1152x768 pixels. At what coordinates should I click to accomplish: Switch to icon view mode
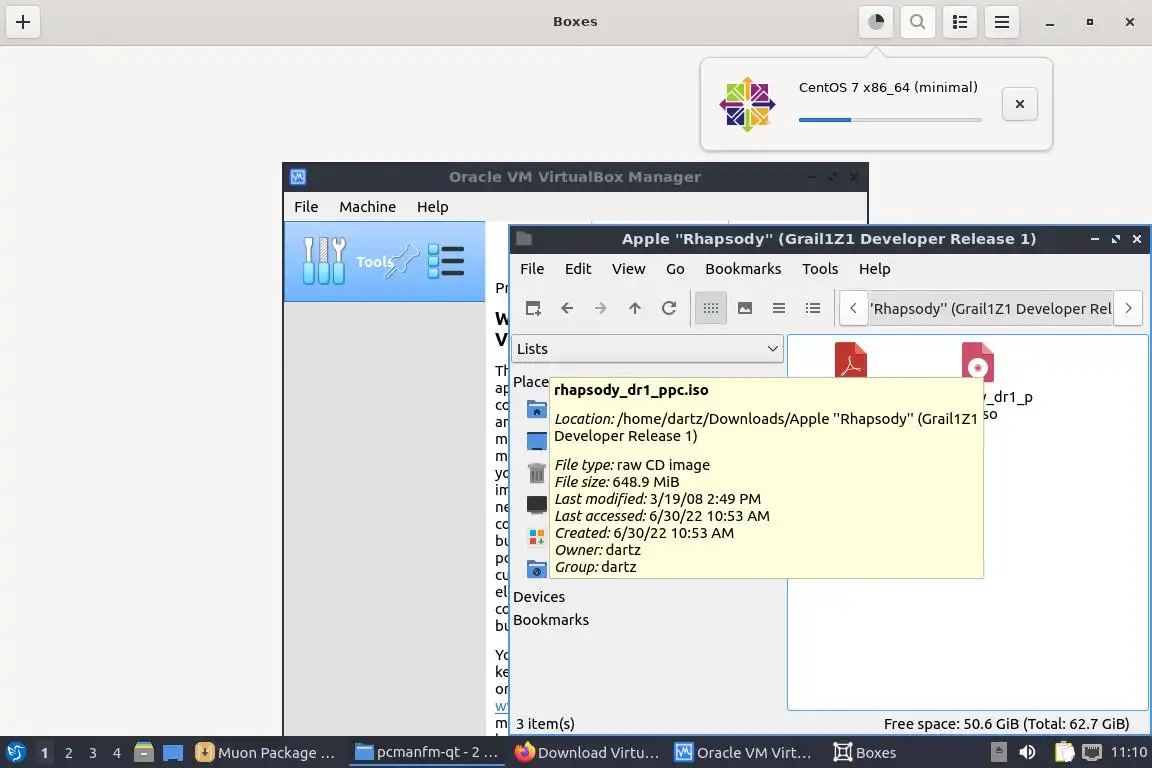click(x=710, y=309)
